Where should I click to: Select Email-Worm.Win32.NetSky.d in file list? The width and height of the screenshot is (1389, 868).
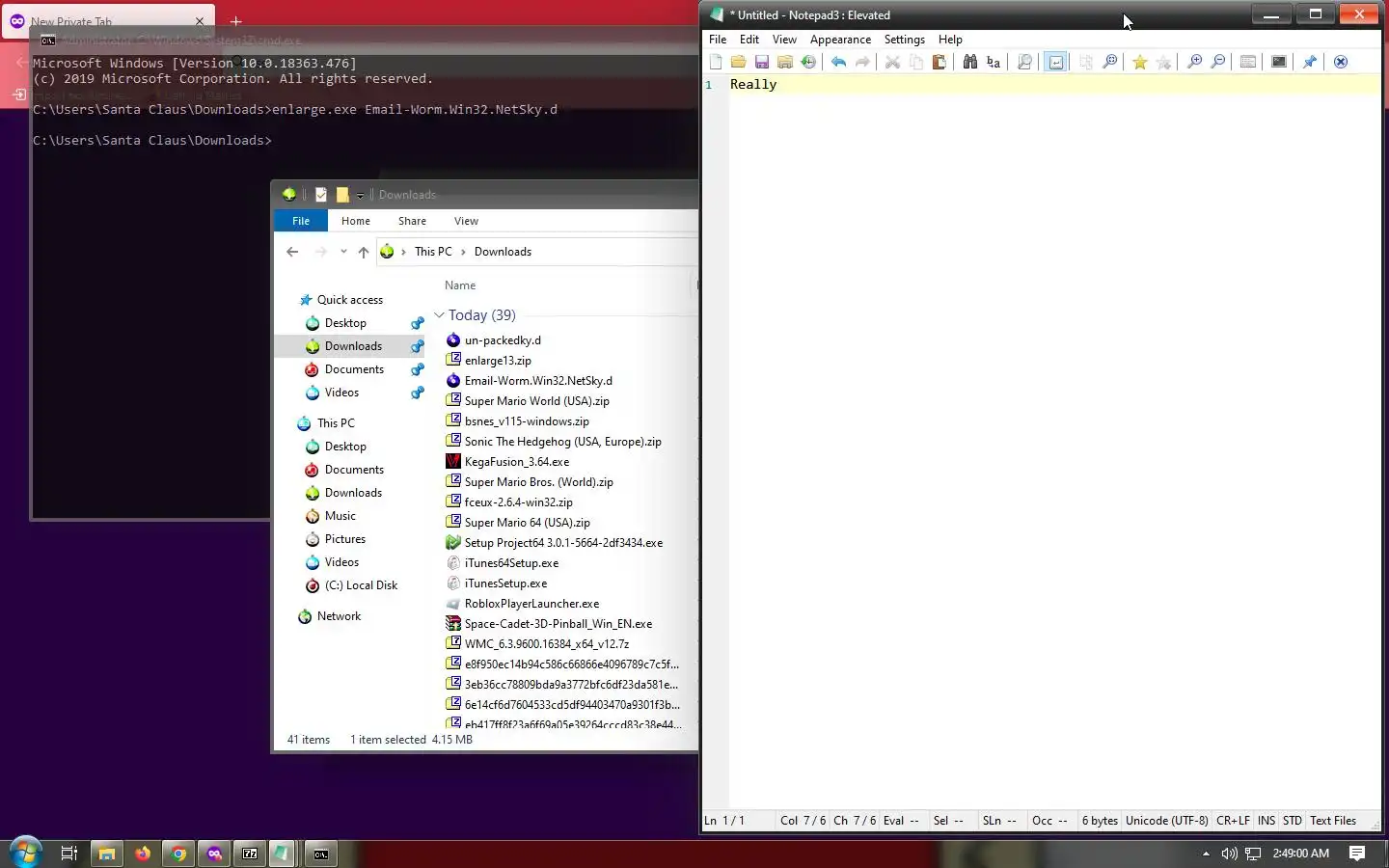[538, 381]
